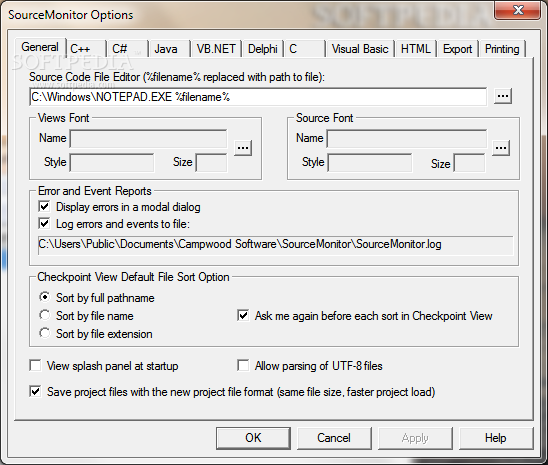Viewport: 548px width, 465px height.
Task: Click the Source Font Style field
Action: (370, 162)
